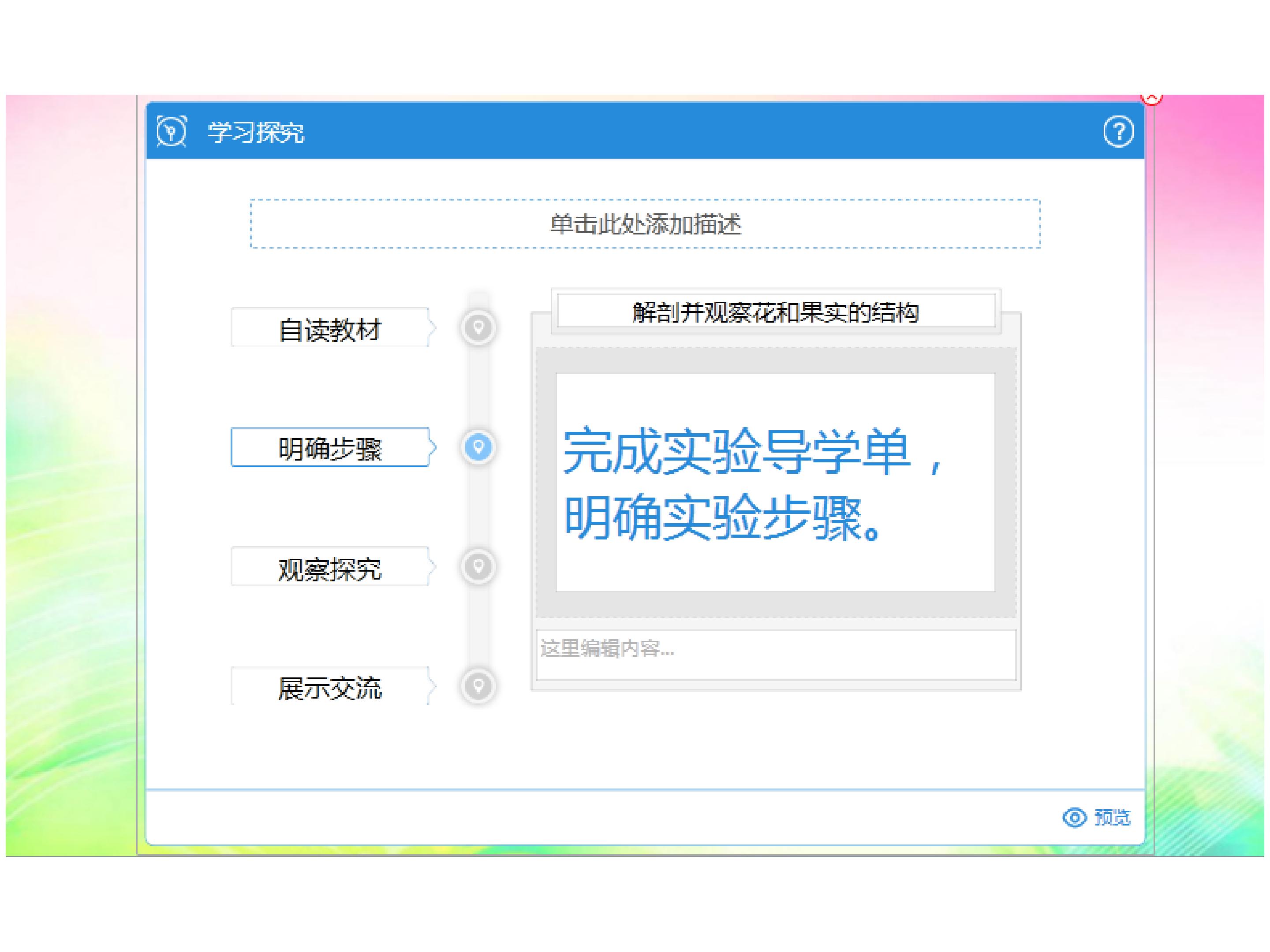Select the 自读教材 timeline pin marker
Viewport: 1270px width, 952px height.
pyautogui.click(x=478, y=327)
